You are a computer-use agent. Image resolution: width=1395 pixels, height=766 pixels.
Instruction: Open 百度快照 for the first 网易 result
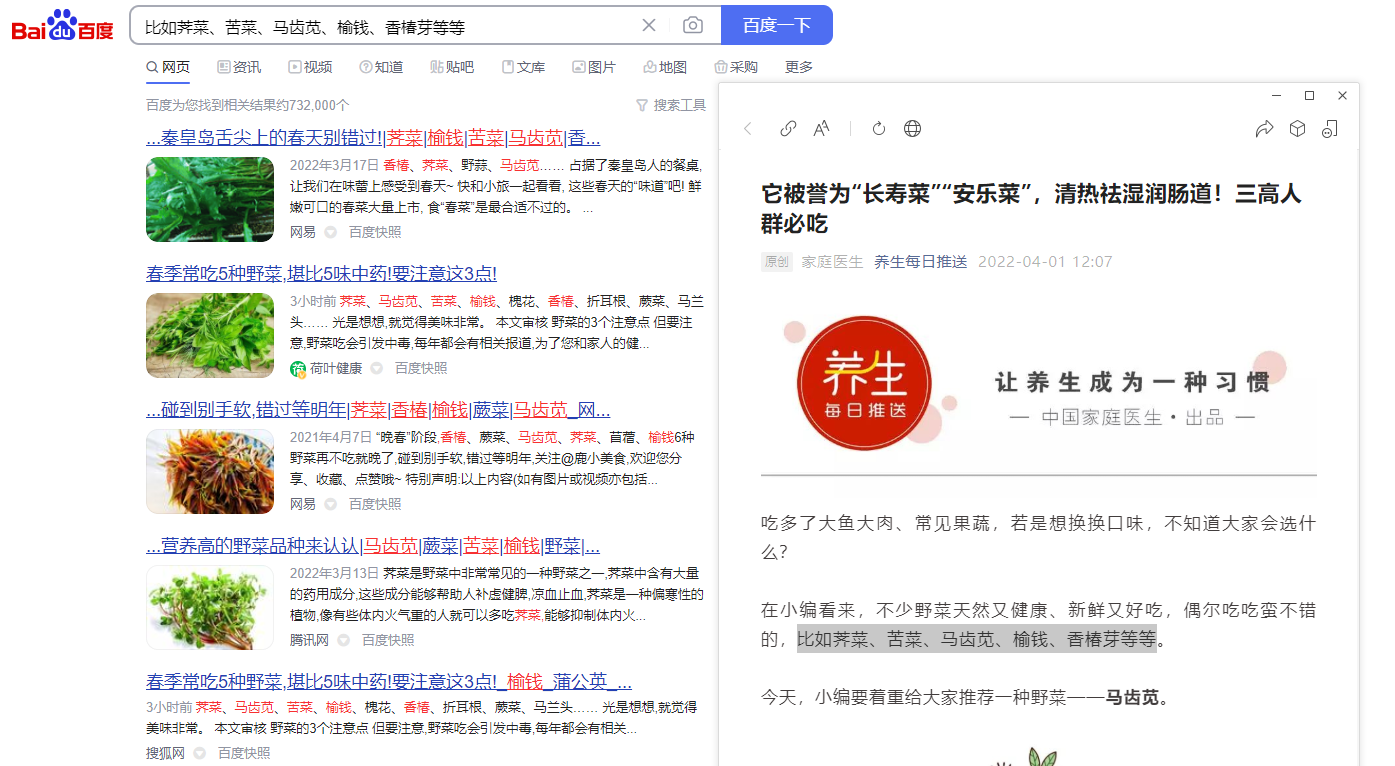[x=375, y=232]
